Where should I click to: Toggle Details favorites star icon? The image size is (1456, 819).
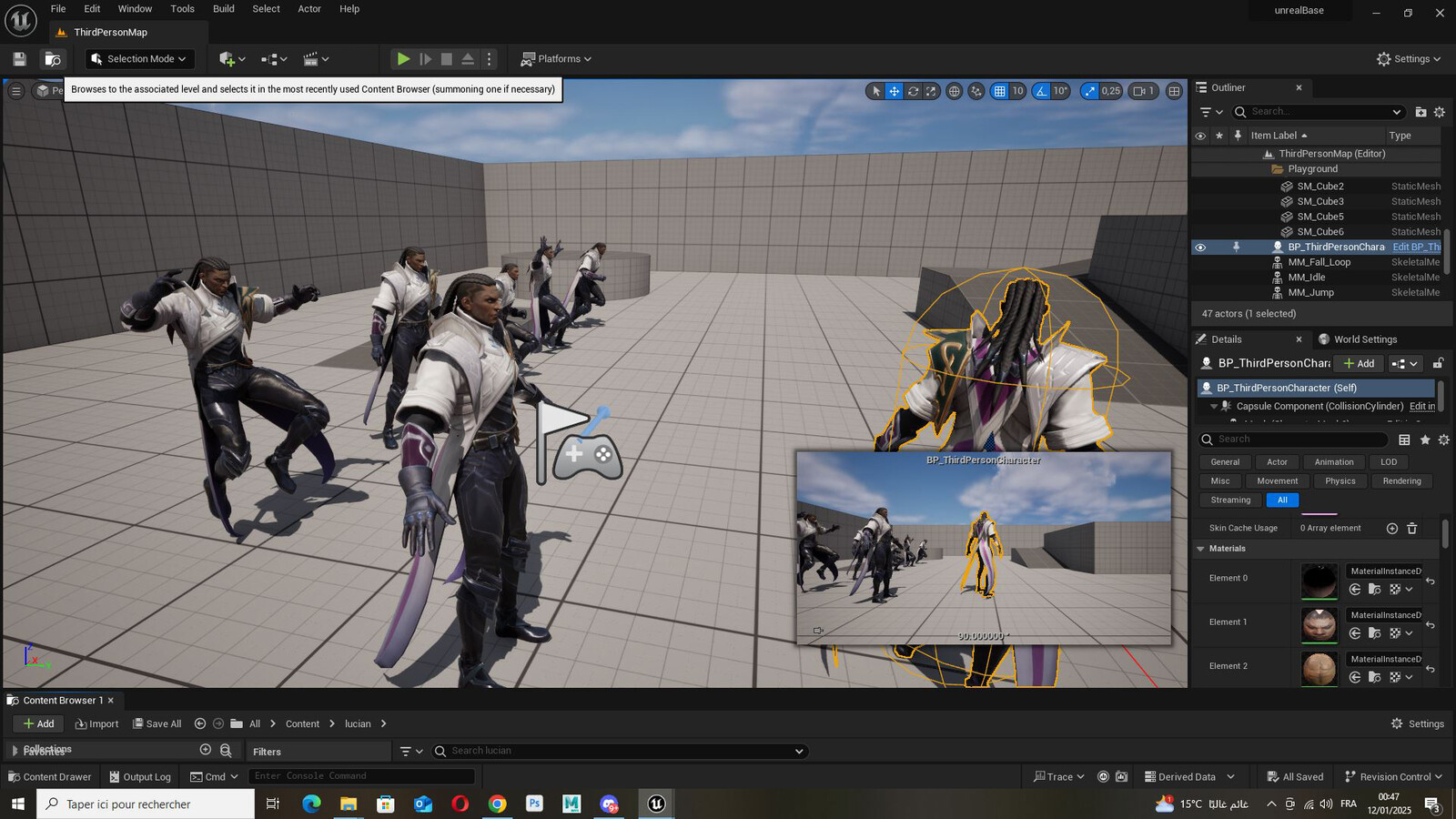coord(1425,440)
